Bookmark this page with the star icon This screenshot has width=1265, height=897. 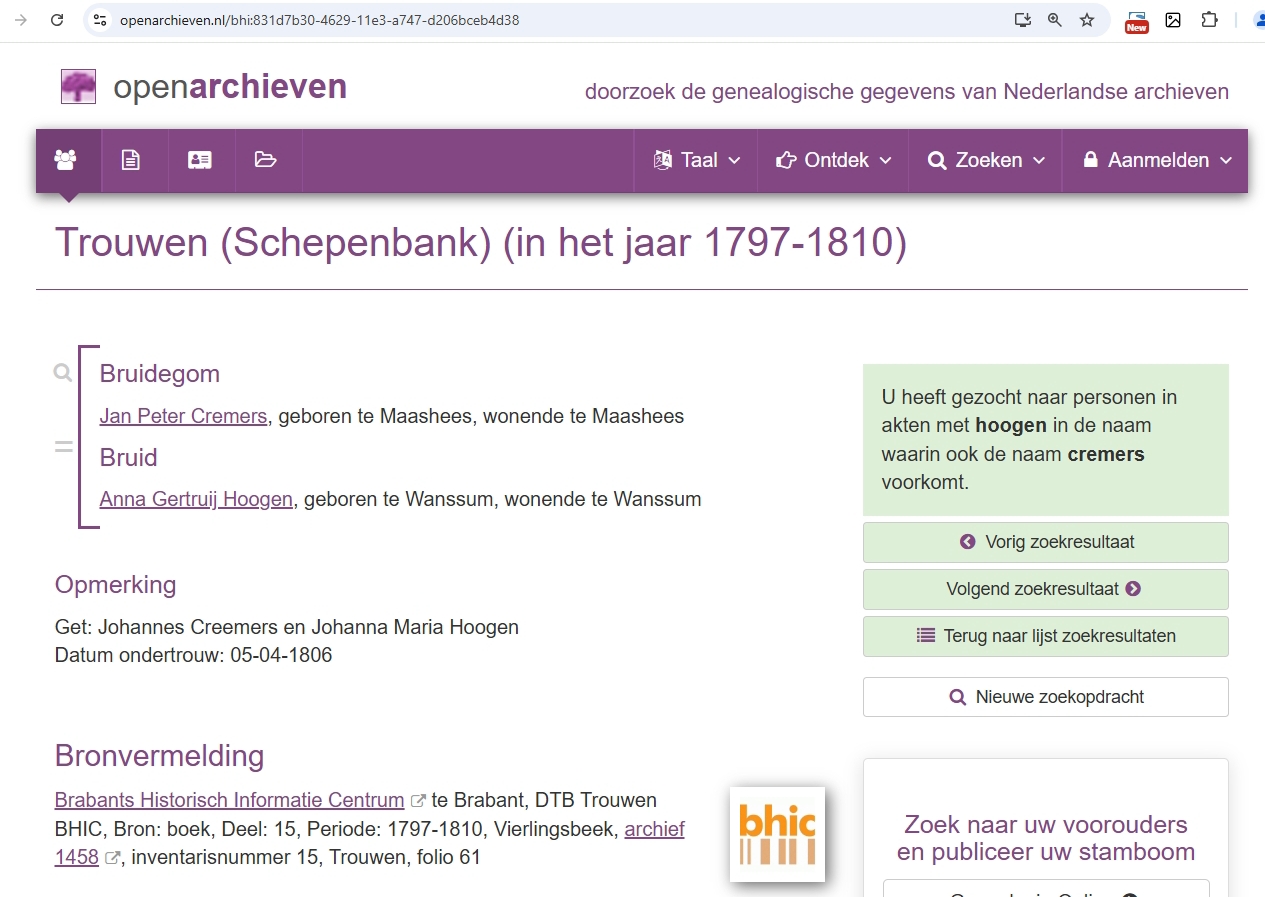tap(1087, 20)
